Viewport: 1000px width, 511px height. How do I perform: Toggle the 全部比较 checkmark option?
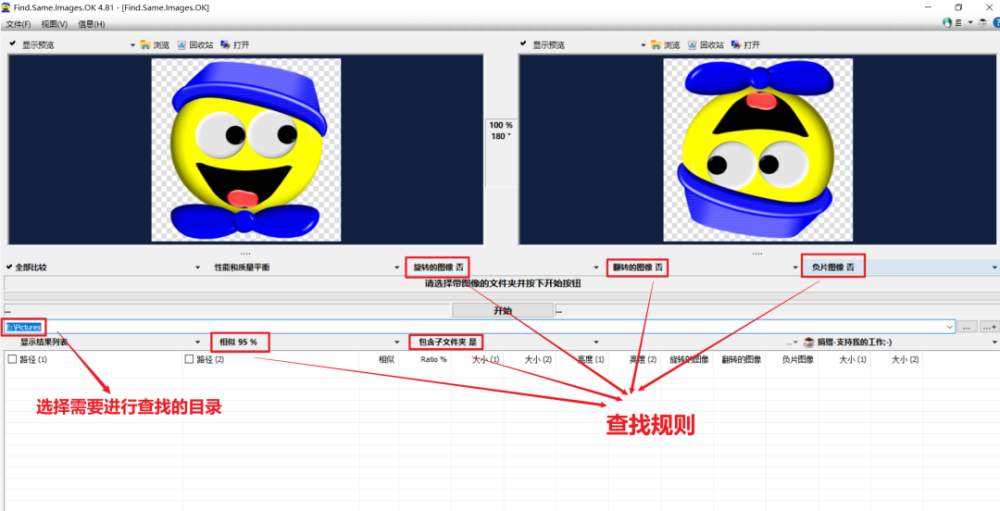[9, 267]
